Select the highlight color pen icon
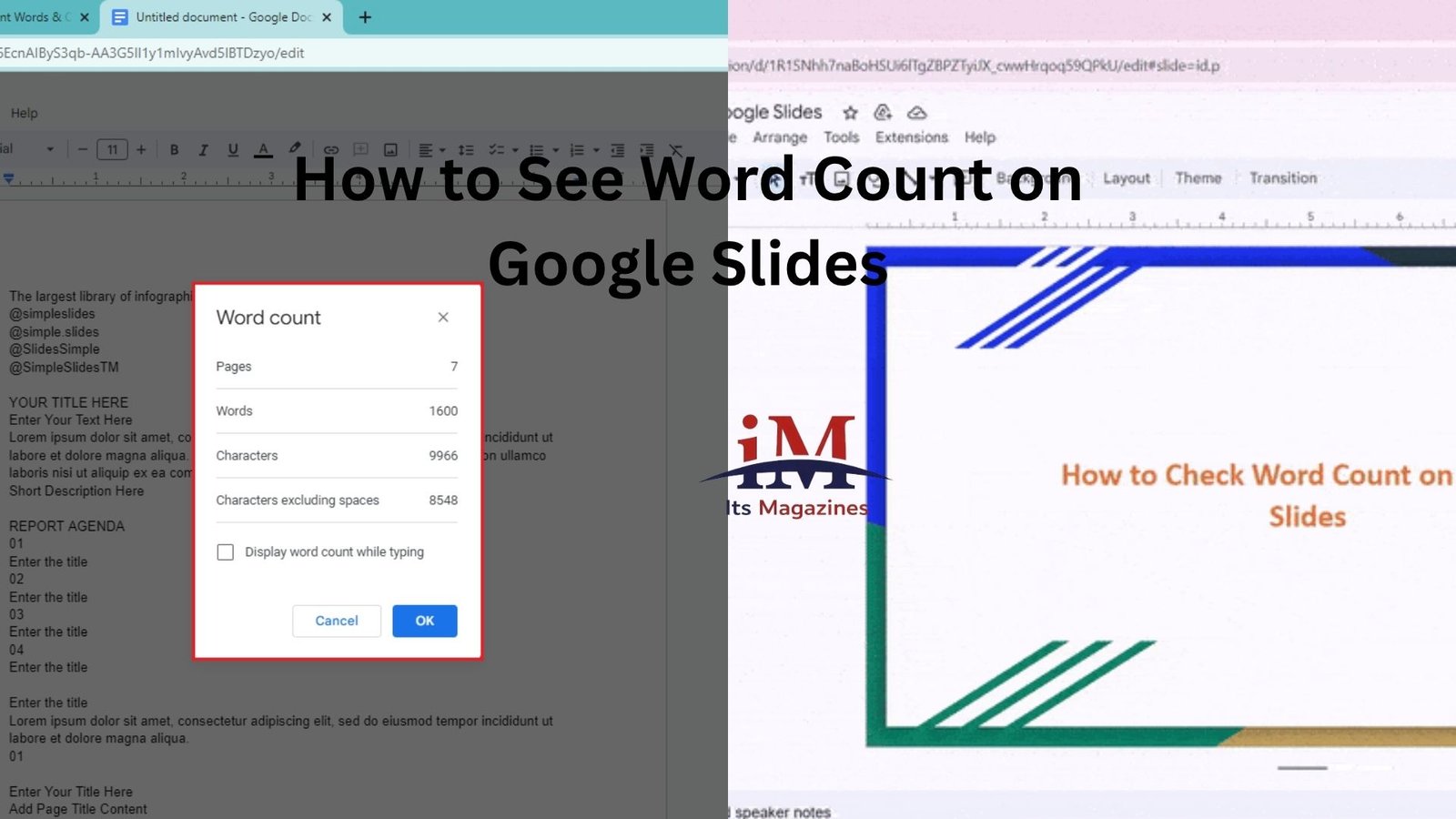1456x819 pixels. click(295, 148)
